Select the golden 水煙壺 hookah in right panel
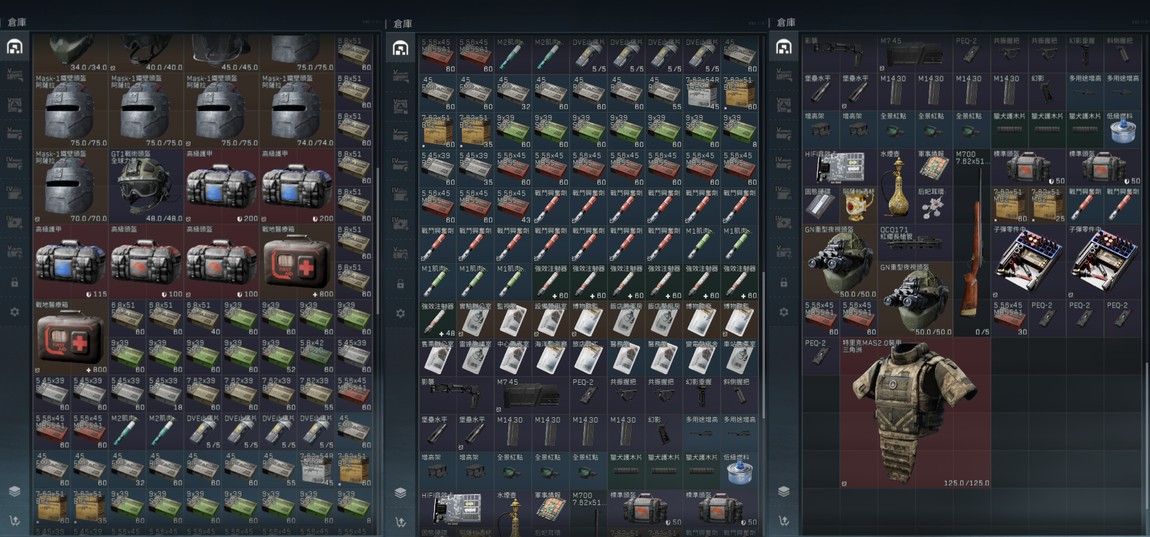The width and height of the screenshot is (1150, 537). pyautogui.click(x=896, y=186)
